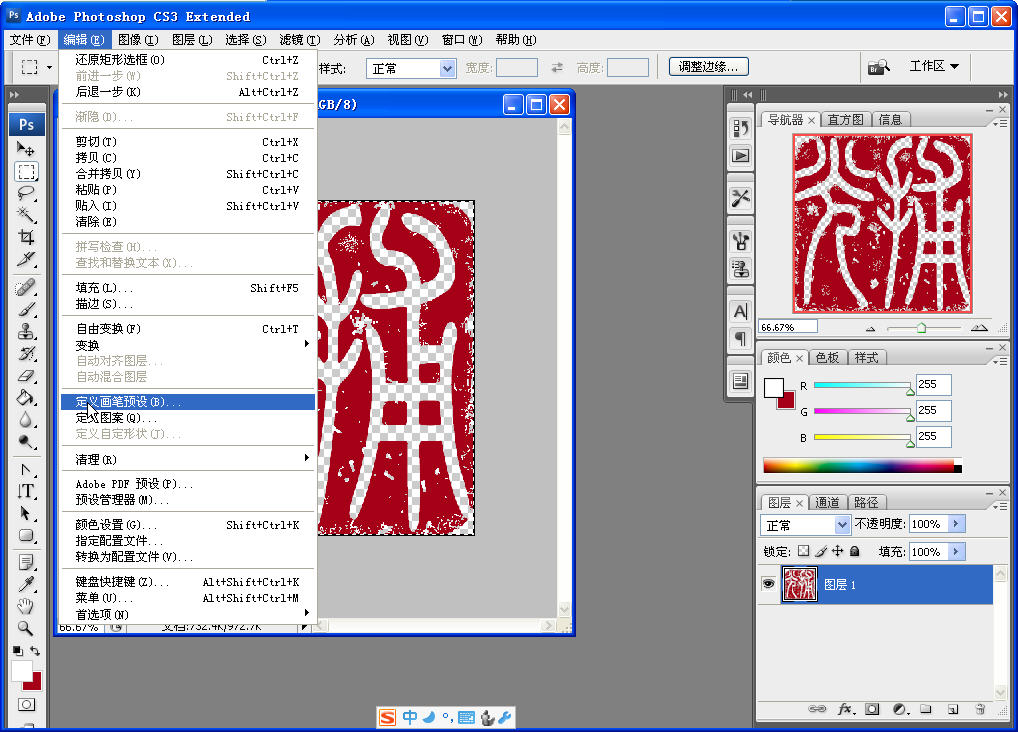Toggle the lock-all padlock for the layer
1018x732 pixels.
point(855,552)
